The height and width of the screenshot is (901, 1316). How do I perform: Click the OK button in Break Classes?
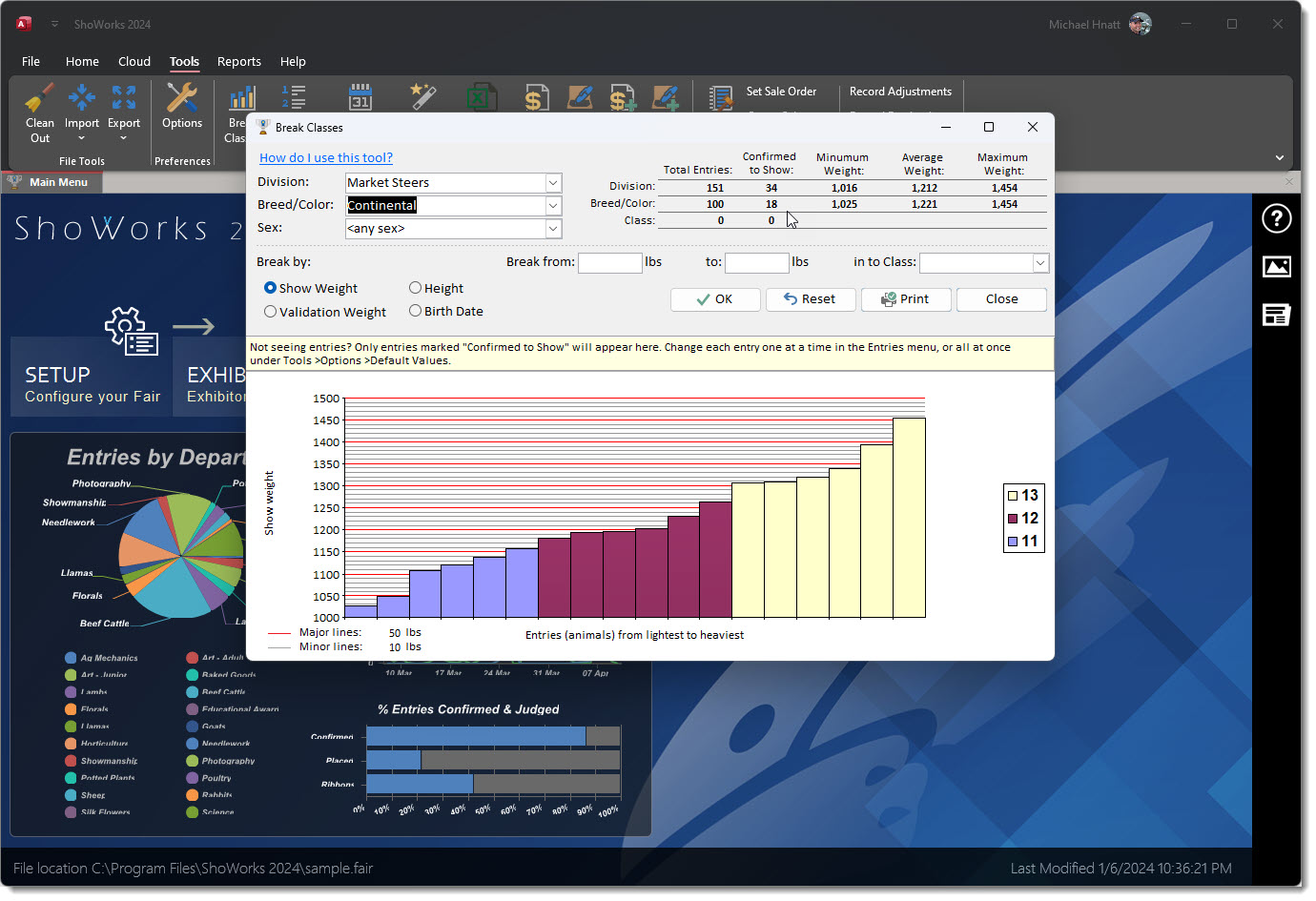[715, 299]
